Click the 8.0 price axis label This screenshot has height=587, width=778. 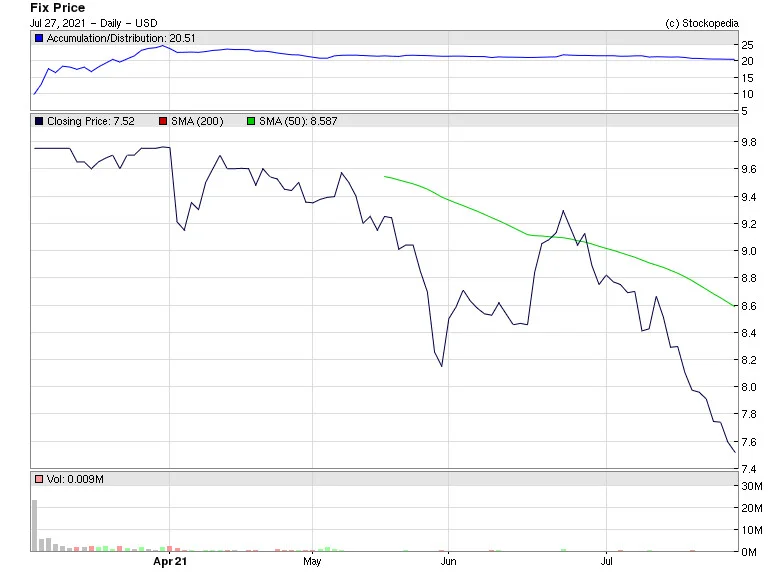point(749,387)
